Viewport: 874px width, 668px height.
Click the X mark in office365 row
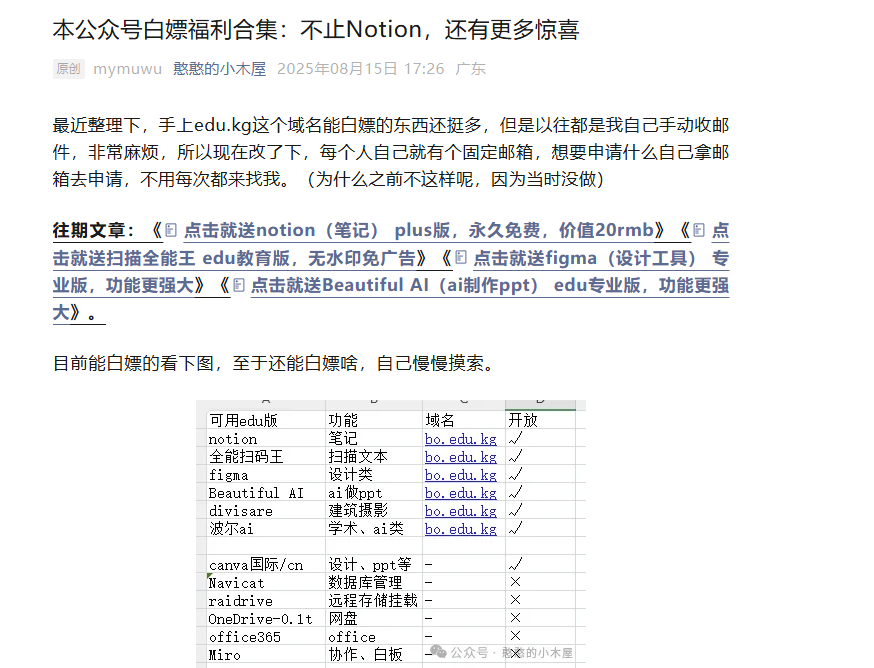click(515, 636)
